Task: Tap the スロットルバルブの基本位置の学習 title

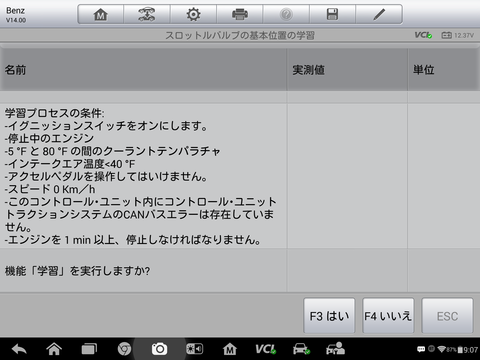Action: click(x=240, y=35)
